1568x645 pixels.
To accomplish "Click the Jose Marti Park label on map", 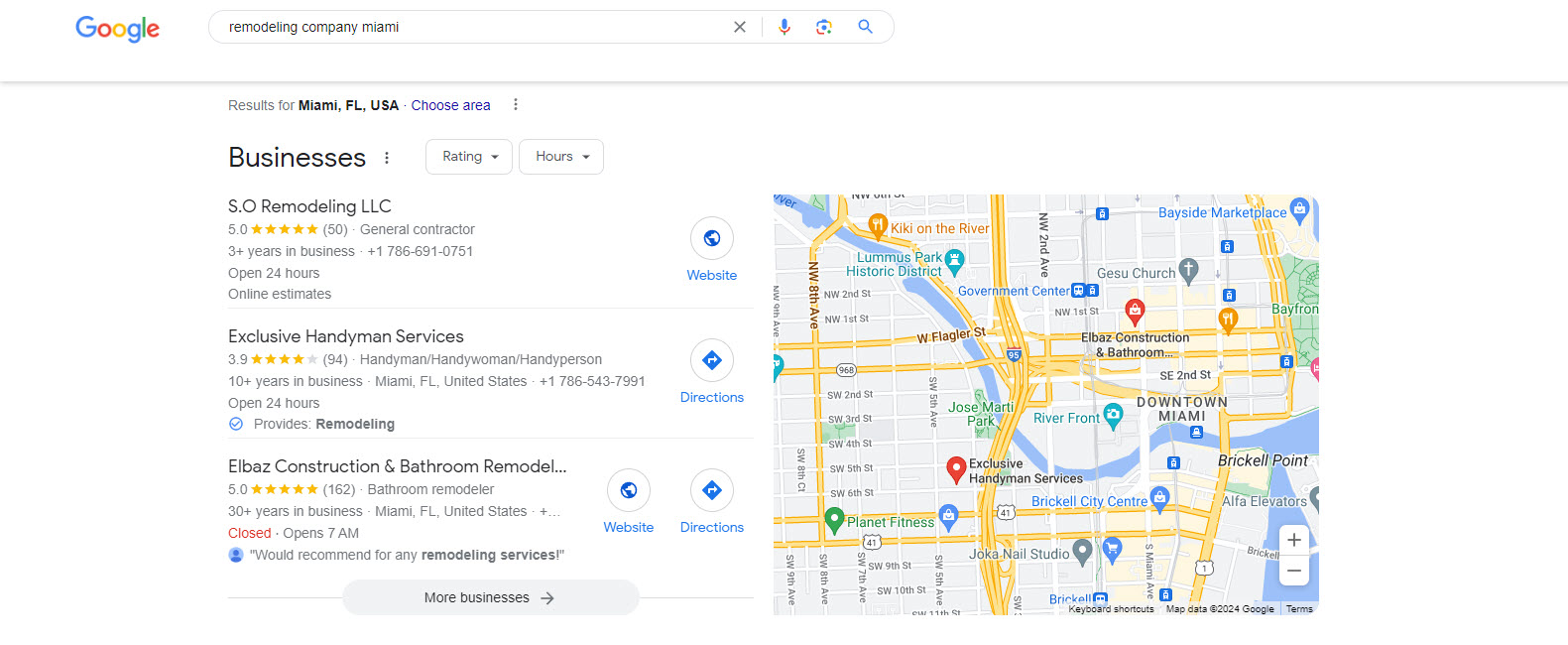I will click(x=981, y=414).
